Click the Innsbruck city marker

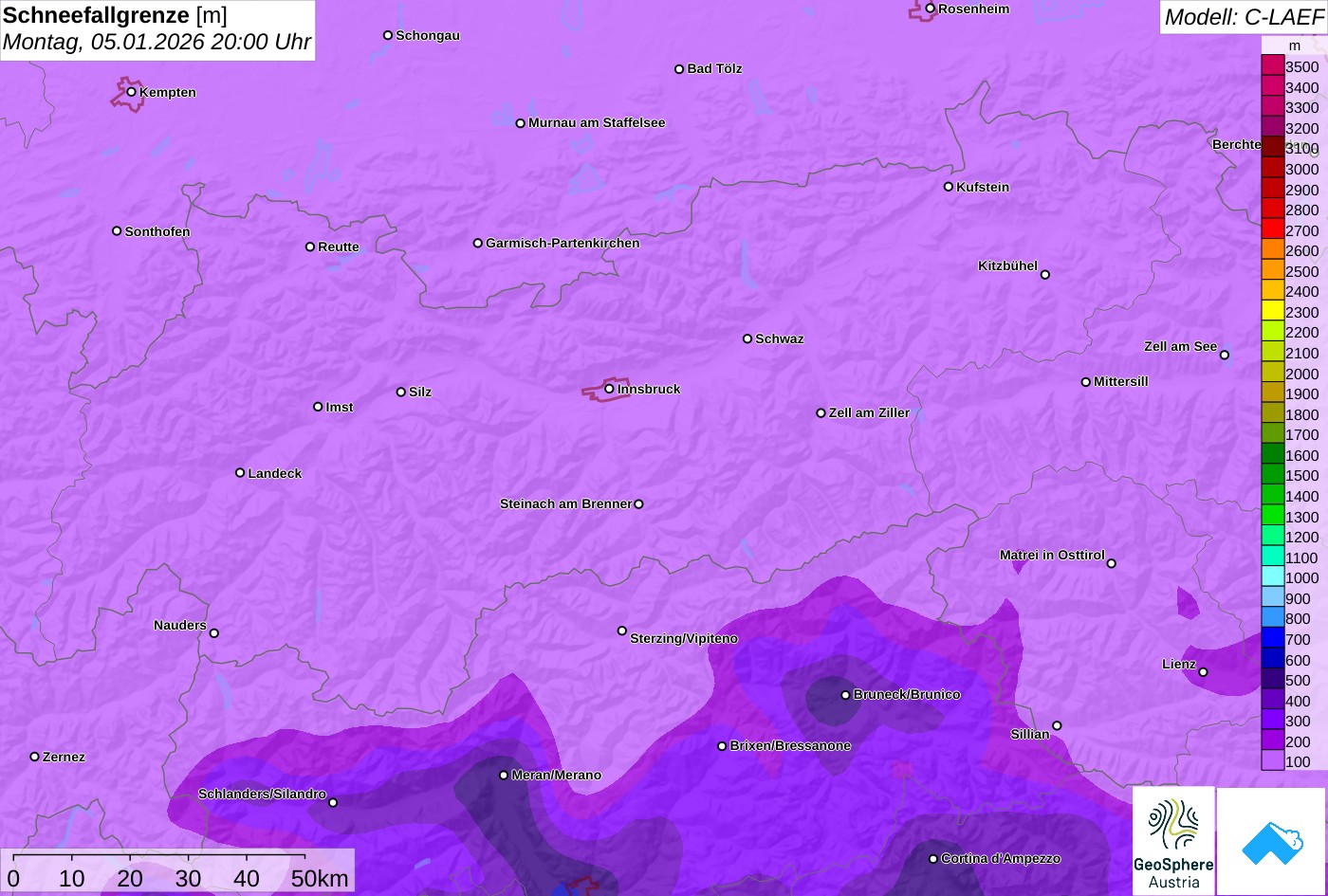[609, 389]
